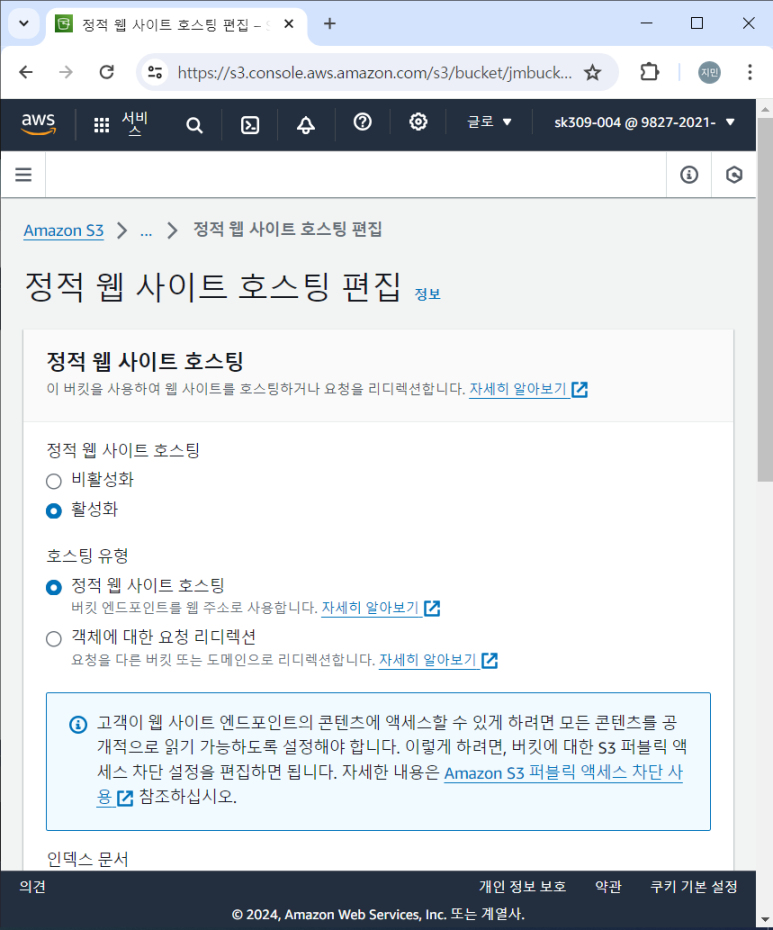Open 약관 footer link
This screenshot has width=773, height=930.
[x=608, y=886]
